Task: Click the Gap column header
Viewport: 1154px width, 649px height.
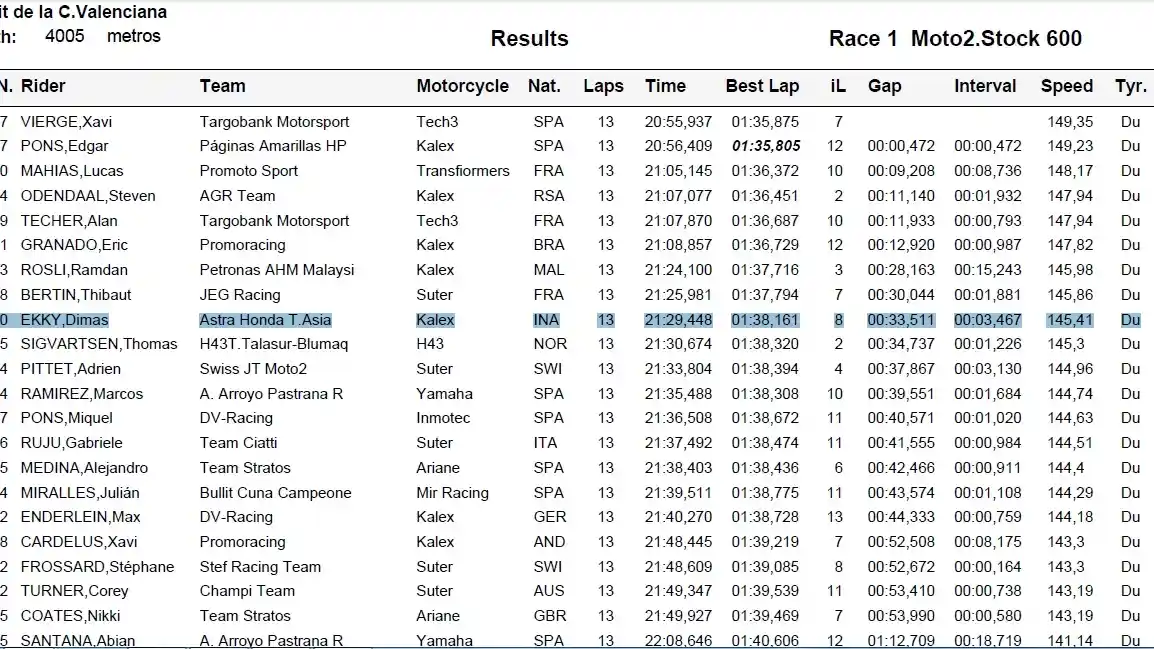Action: click(884, 86)
